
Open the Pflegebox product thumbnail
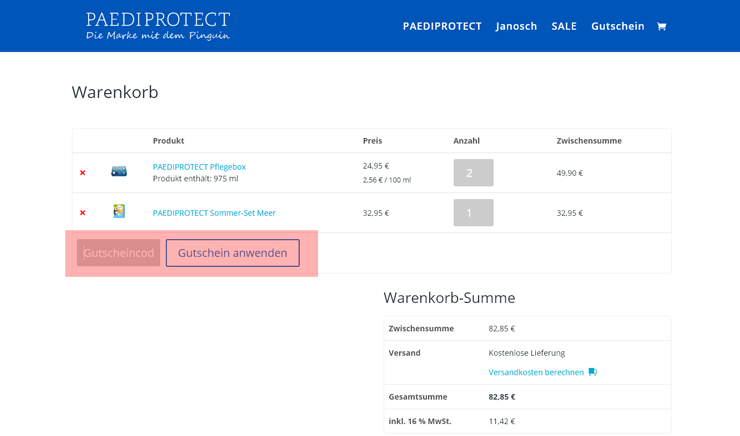click(x=119, y=171)
